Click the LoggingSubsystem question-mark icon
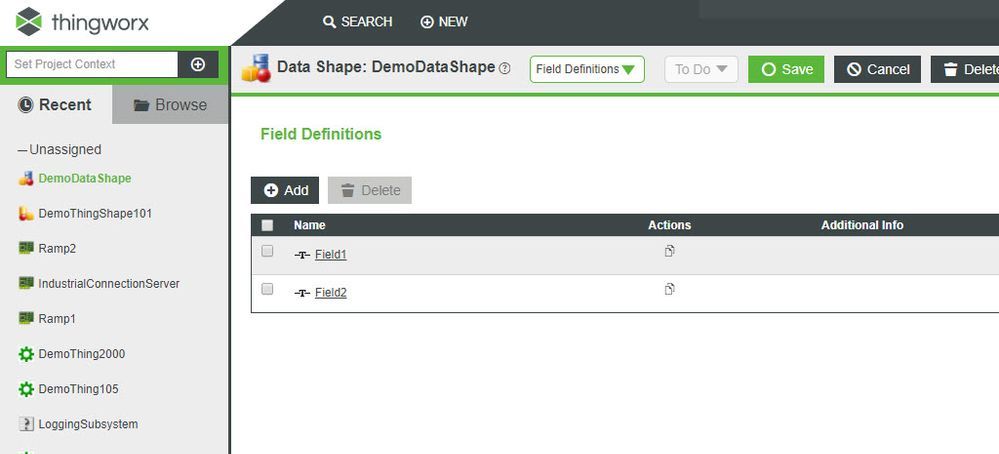999x454 pixels. [25, 423]
